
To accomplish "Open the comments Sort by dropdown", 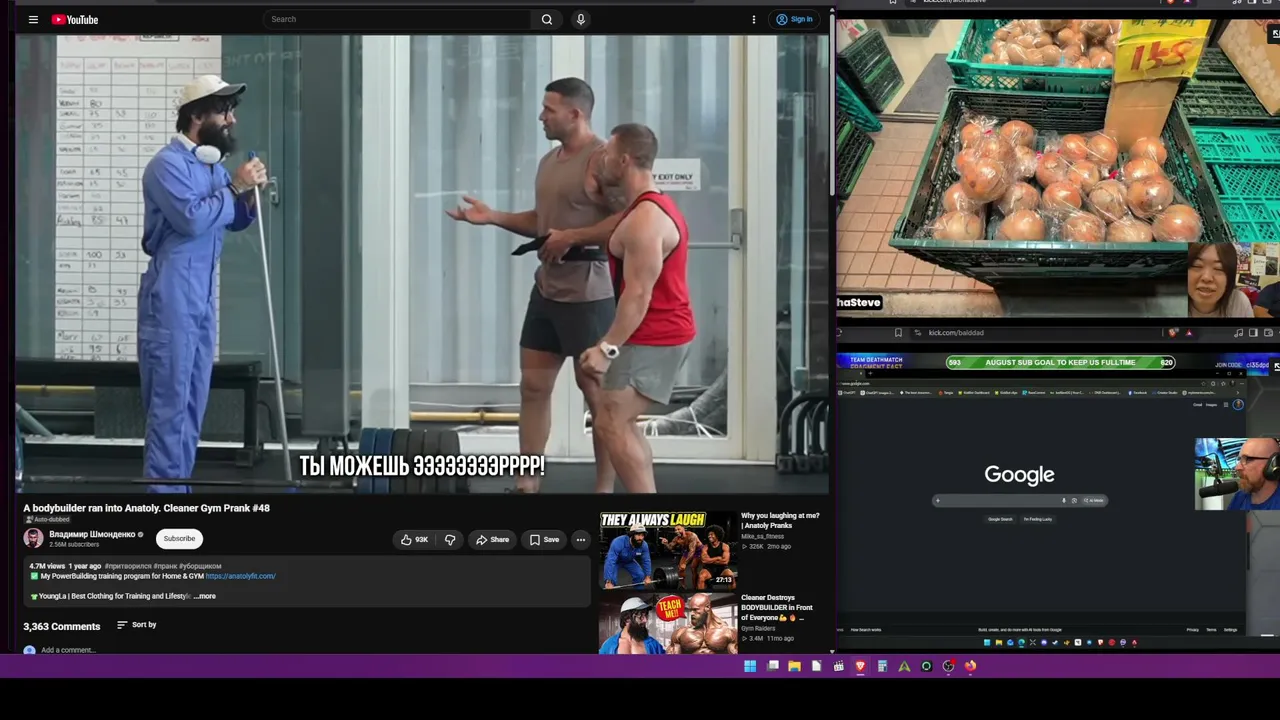I will [137, 625].
